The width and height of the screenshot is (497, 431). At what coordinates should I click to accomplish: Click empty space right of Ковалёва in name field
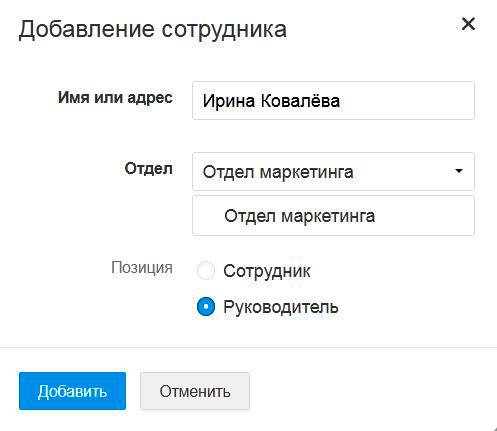[407, 100]
